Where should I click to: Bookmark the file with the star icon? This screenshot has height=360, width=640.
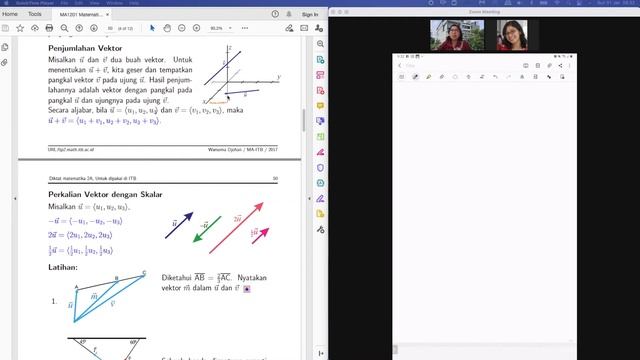coord(20,28)
